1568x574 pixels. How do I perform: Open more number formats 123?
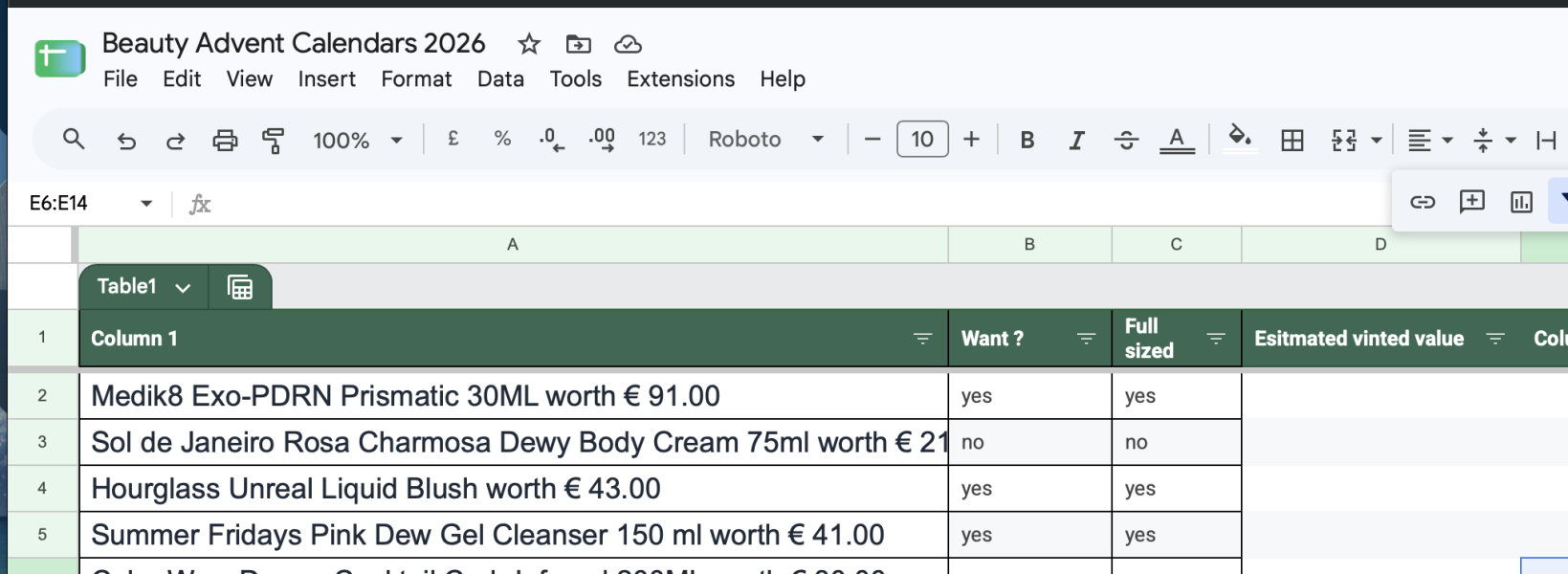point(652,139)
